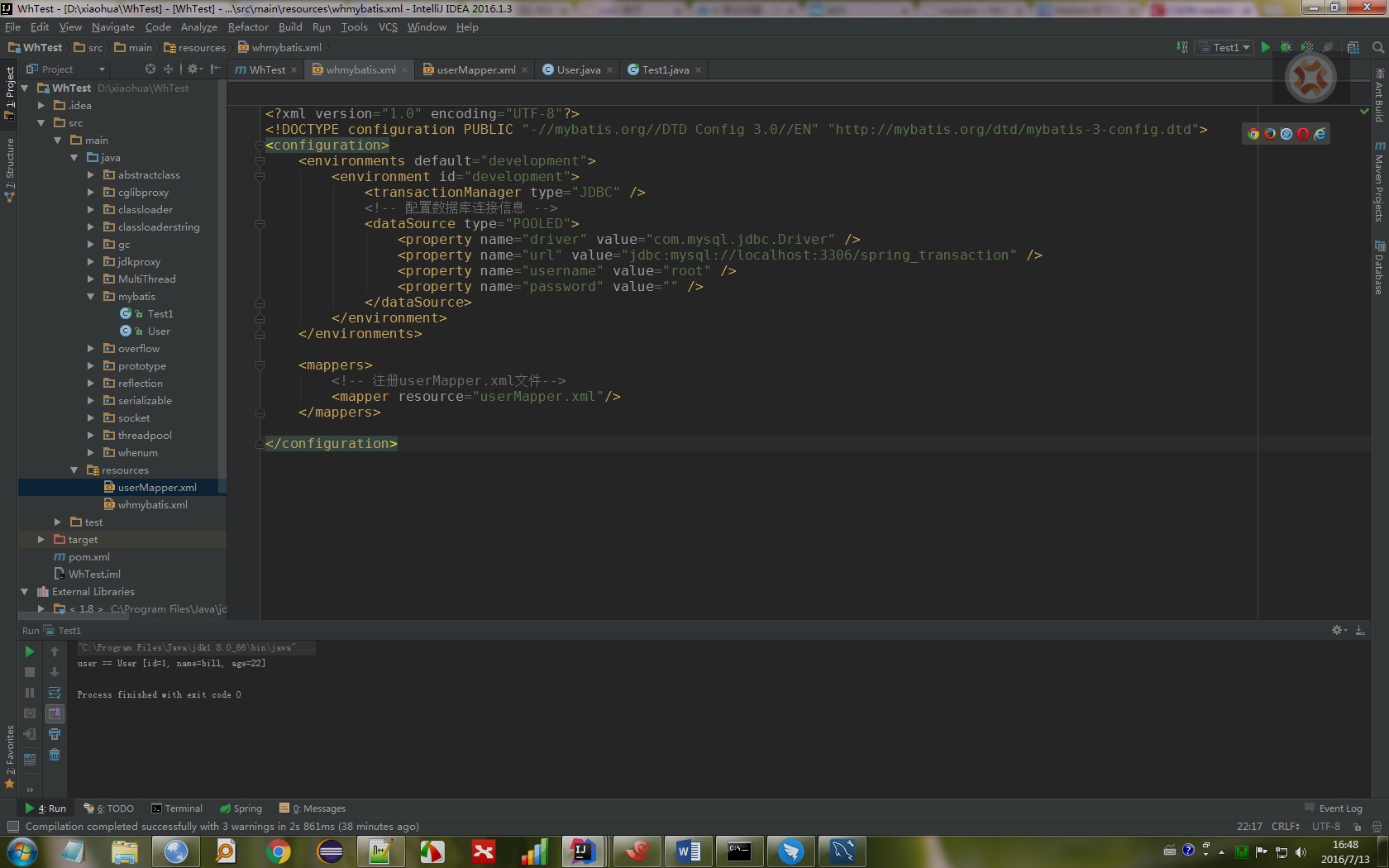
Task: Collapse the resources folder
Action: coord(74,470)
